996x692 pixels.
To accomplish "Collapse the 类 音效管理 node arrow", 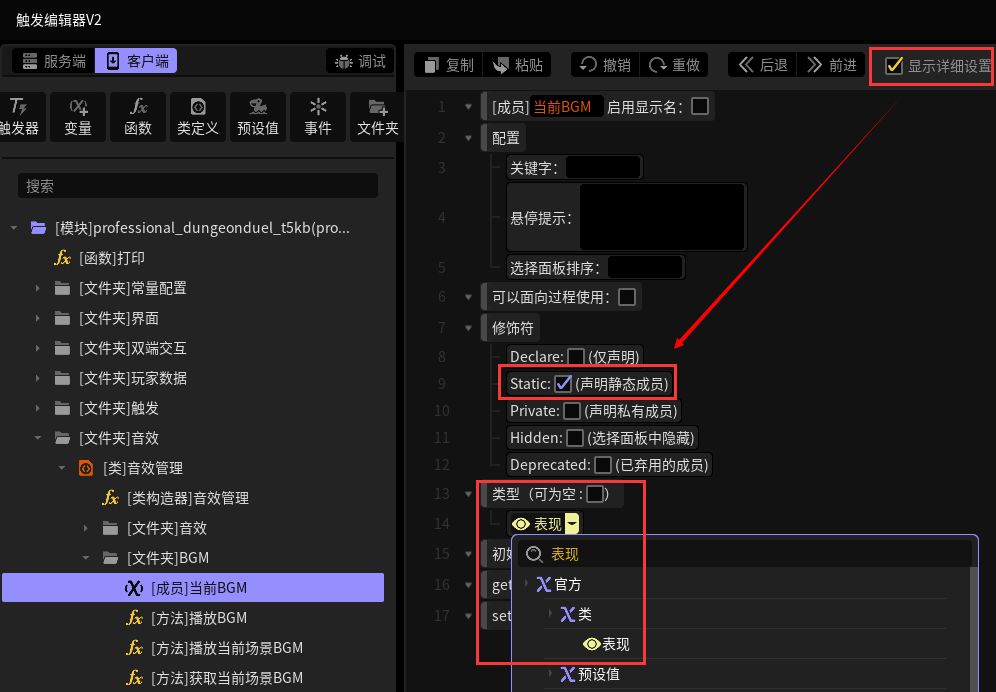I will 62,468.
